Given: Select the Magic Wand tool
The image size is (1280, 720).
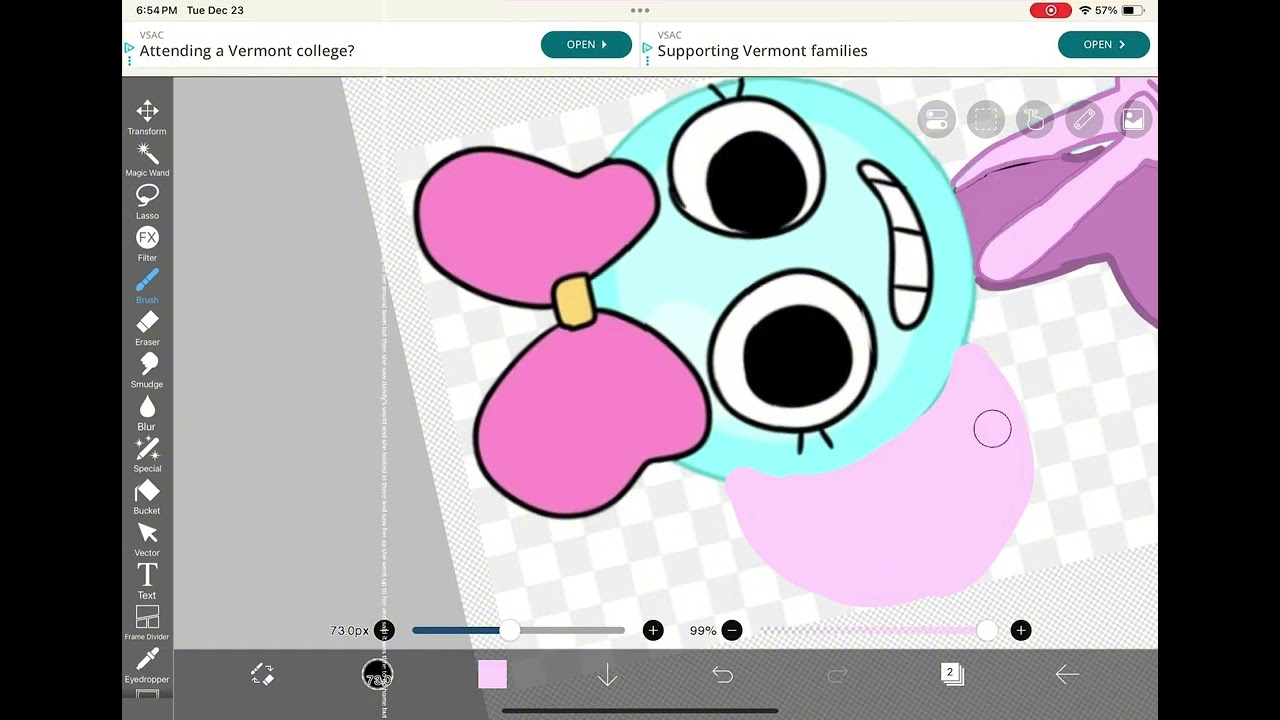Looking at the screenshot, I should point(147,159).
